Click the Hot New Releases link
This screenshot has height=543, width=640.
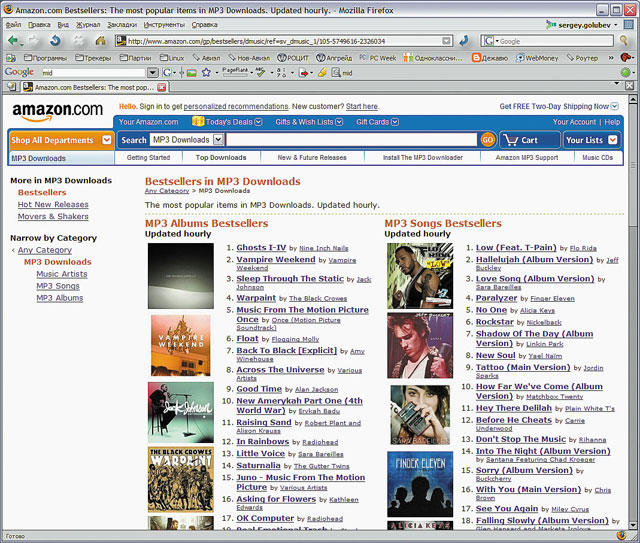(x=53, y=204)
